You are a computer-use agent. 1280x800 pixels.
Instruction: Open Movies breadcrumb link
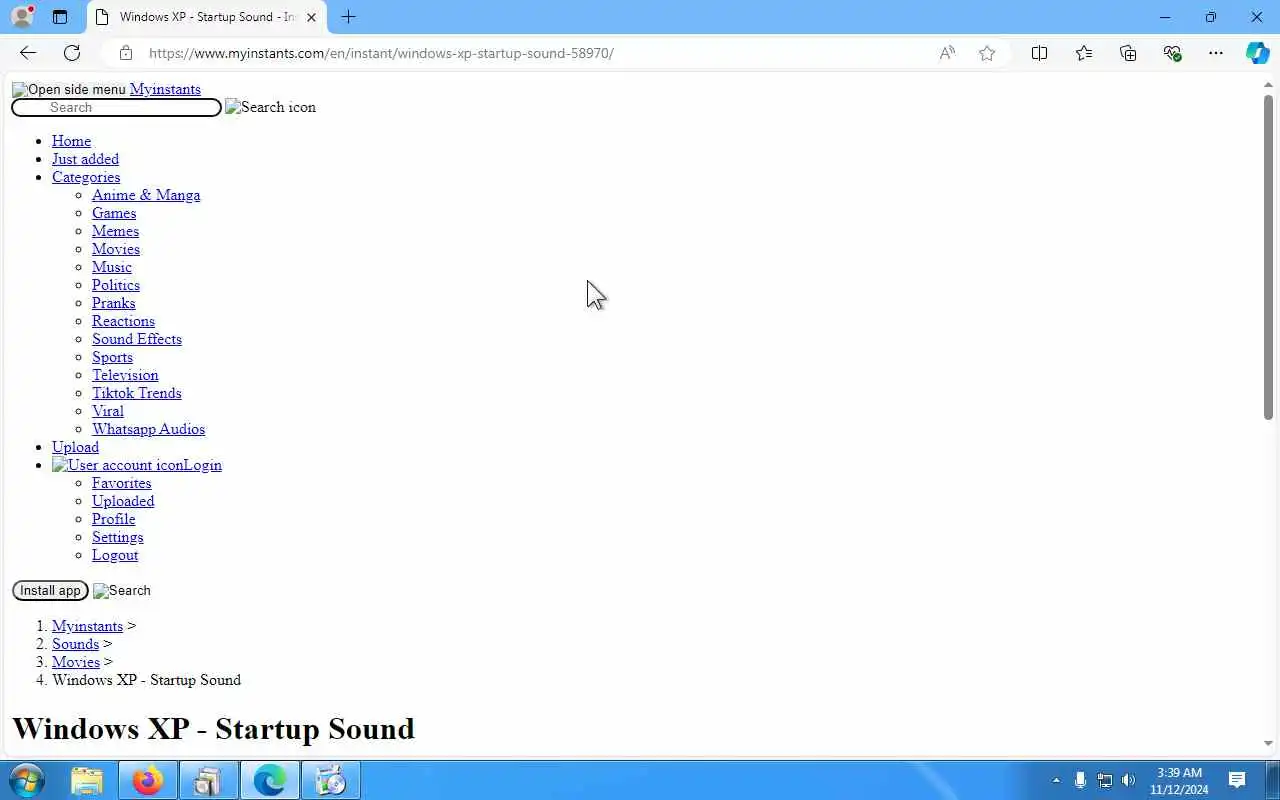[76, 662]
